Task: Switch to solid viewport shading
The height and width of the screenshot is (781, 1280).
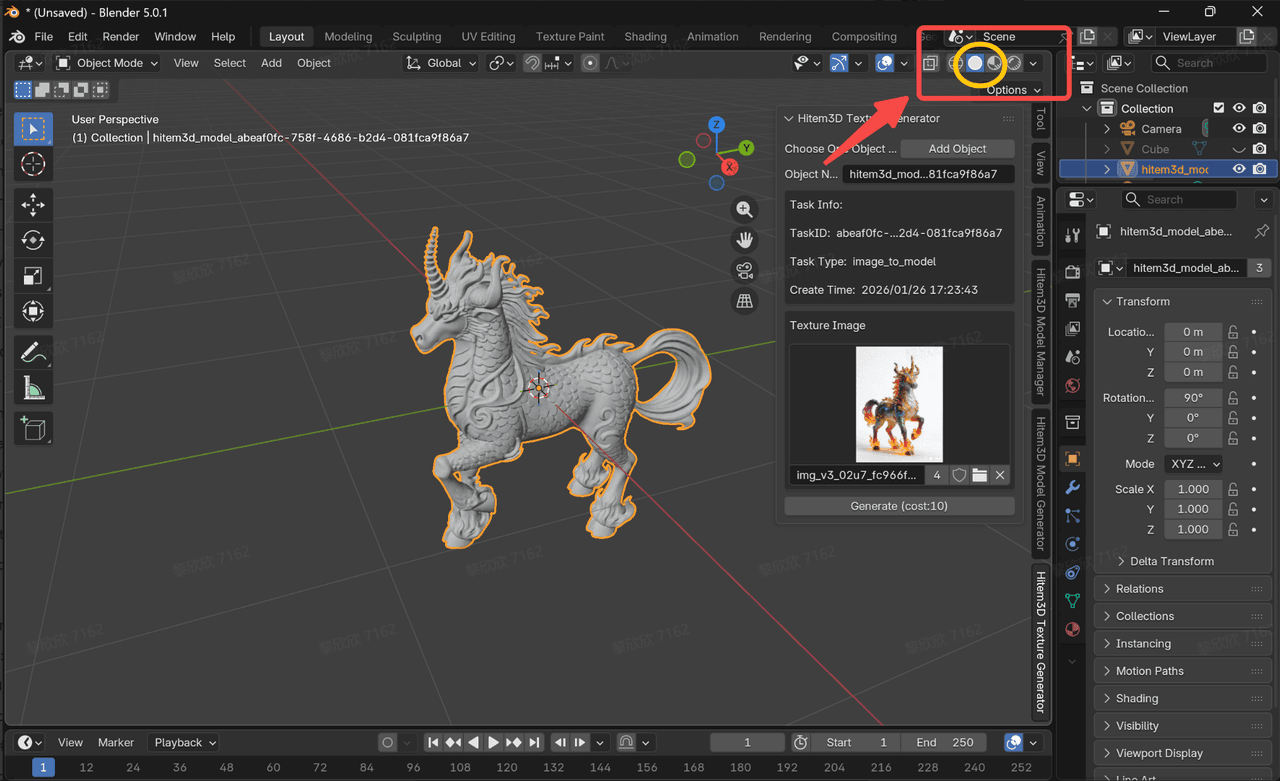Action: pos(975,63)
